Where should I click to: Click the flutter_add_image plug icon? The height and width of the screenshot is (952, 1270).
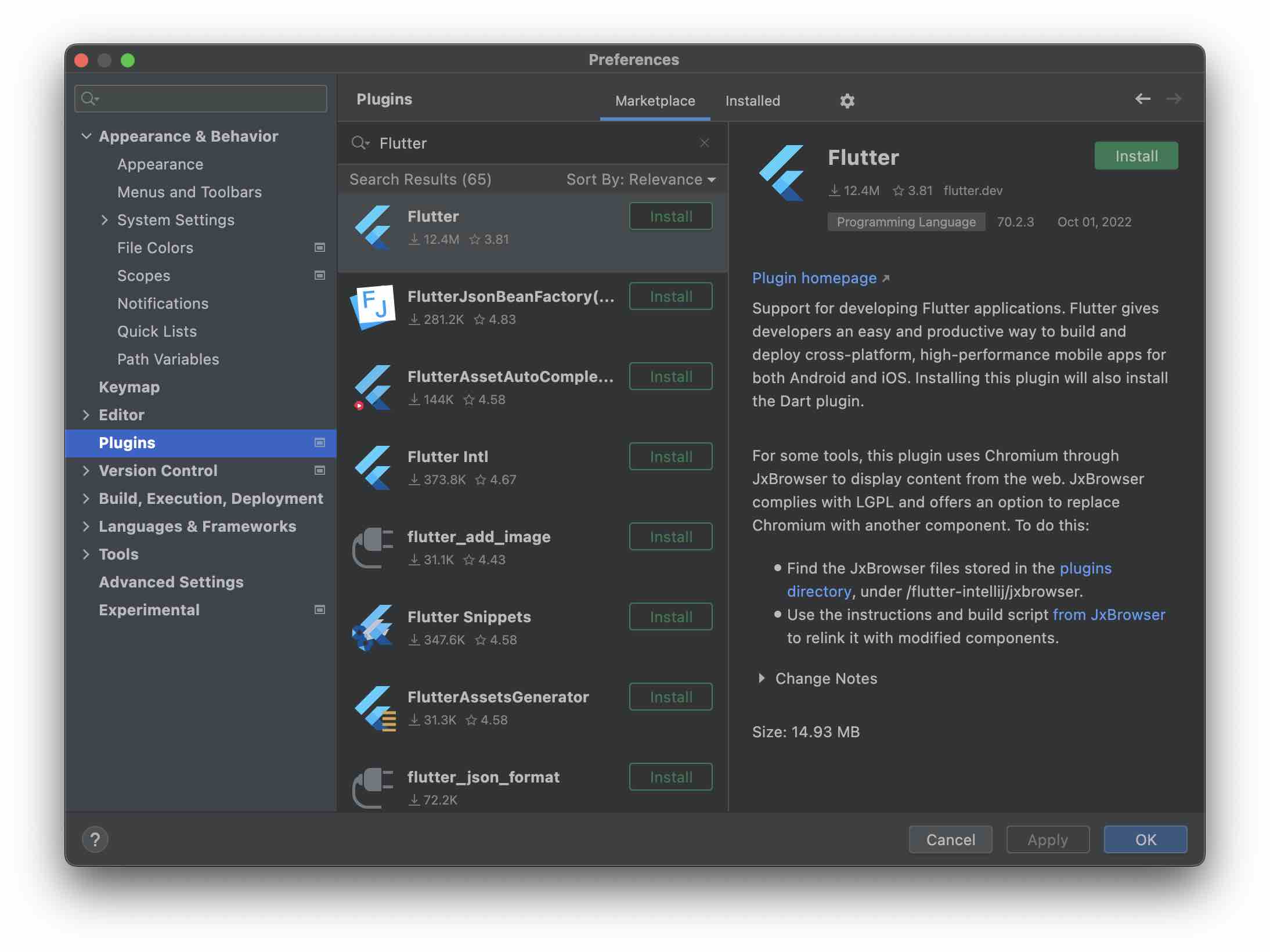373,547
